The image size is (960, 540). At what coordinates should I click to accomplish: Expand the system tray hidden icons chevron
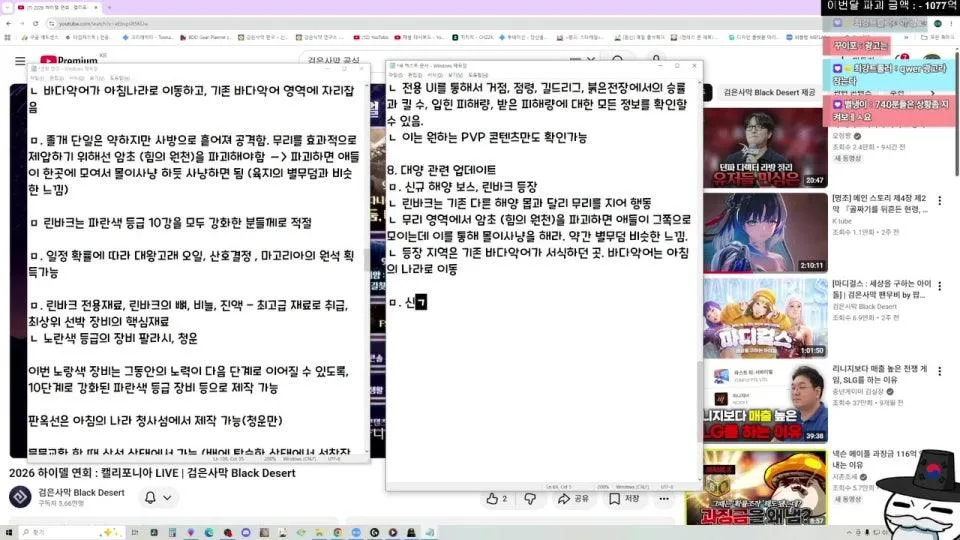point(849,533)
